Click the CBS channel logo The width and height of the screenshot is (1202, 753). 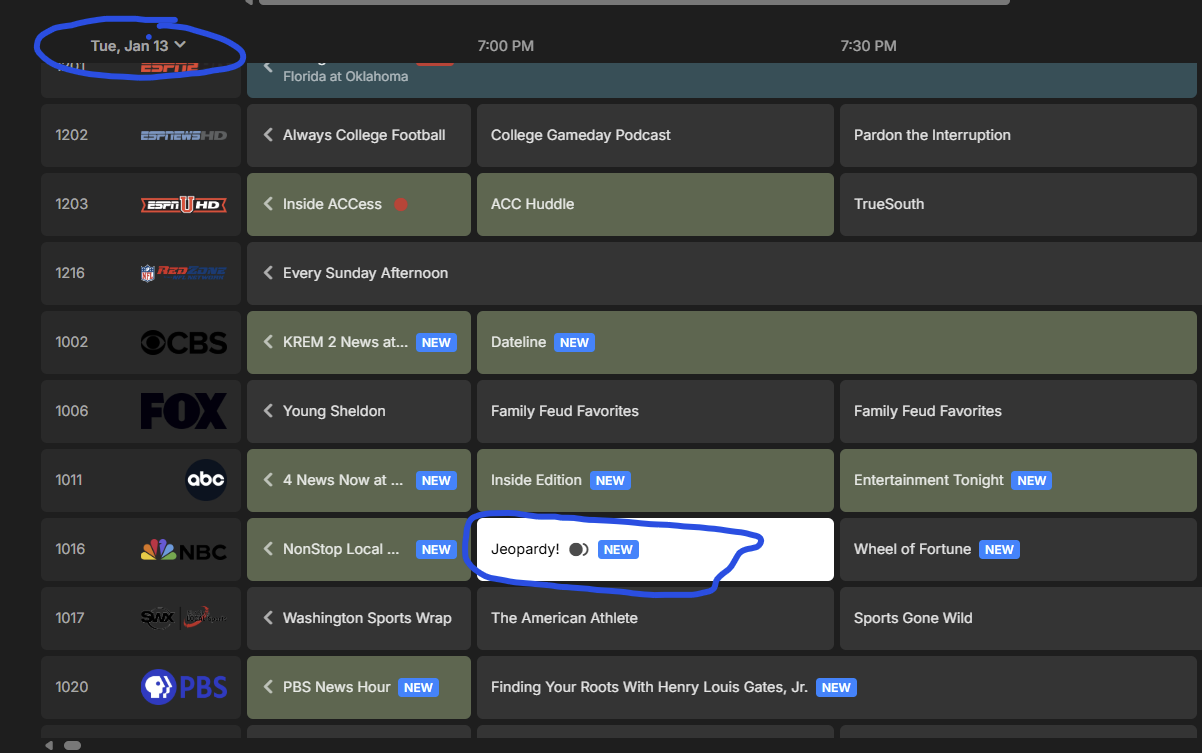click(184, 342)
